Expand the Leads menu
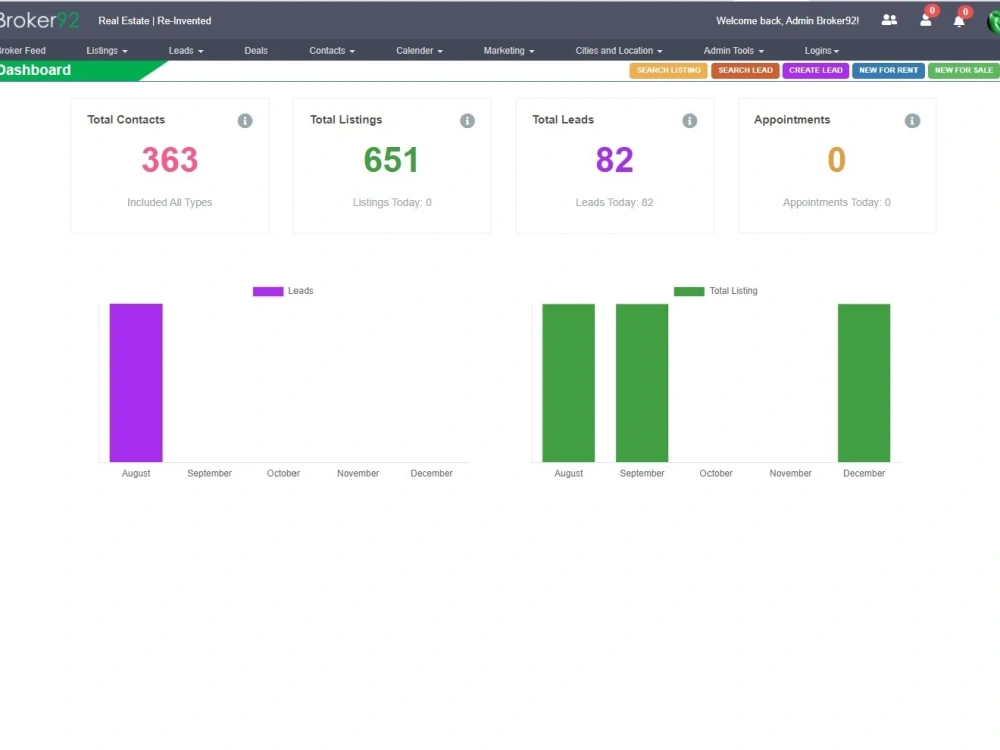The width and height of the screenshot is (1000, 750). point(186,50)
